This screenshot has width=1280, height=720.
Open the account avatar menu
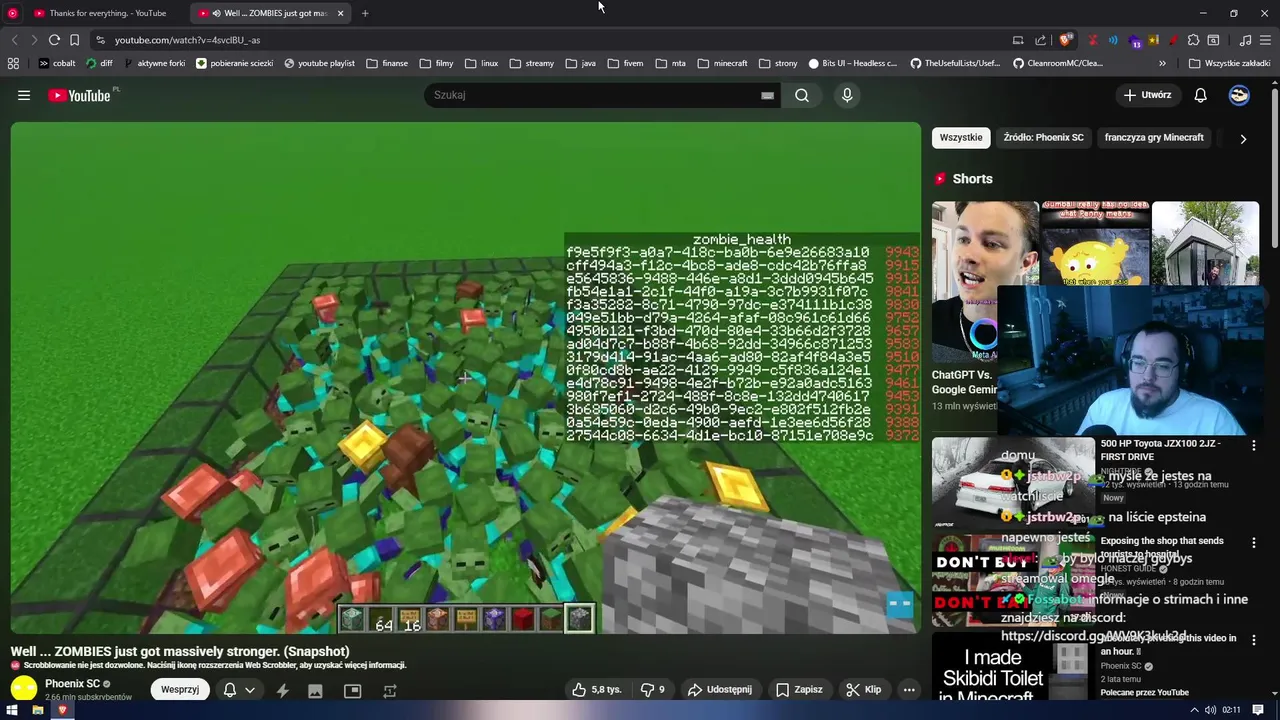pyautogui.click(x=1239, y=95)
